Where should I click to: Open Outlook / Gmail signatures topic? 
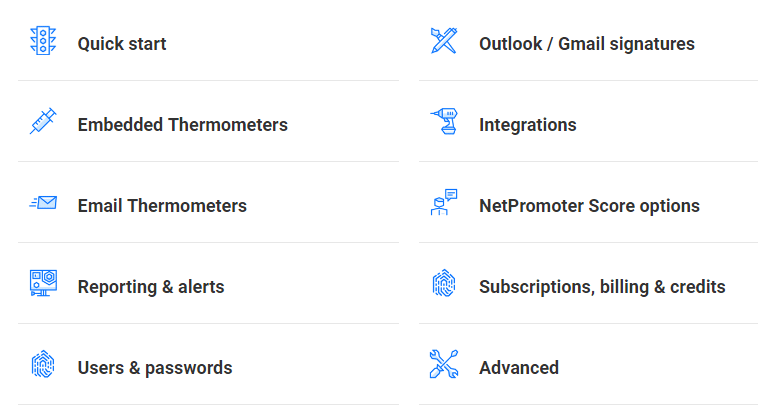pyautogui.click(x=587, y=44)
